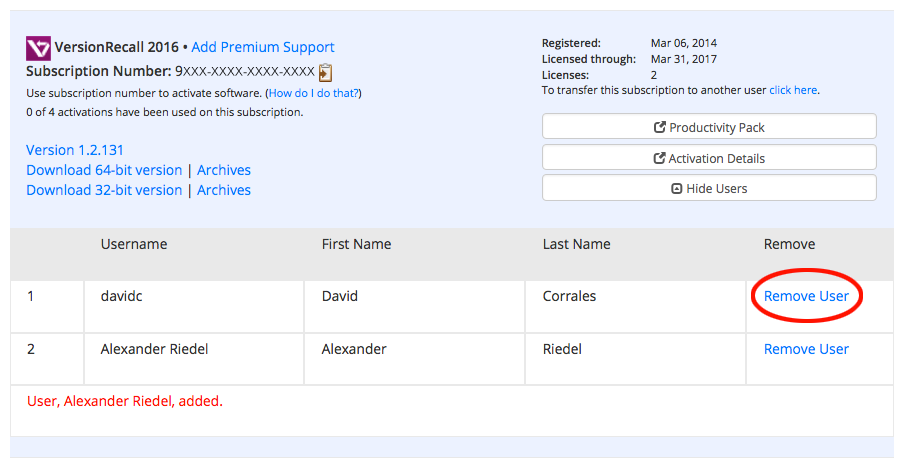The width and height of the screenshot is (904, 469).
Task: Click the Hide Users collapse icon
Action: click(x=677, y=189)
